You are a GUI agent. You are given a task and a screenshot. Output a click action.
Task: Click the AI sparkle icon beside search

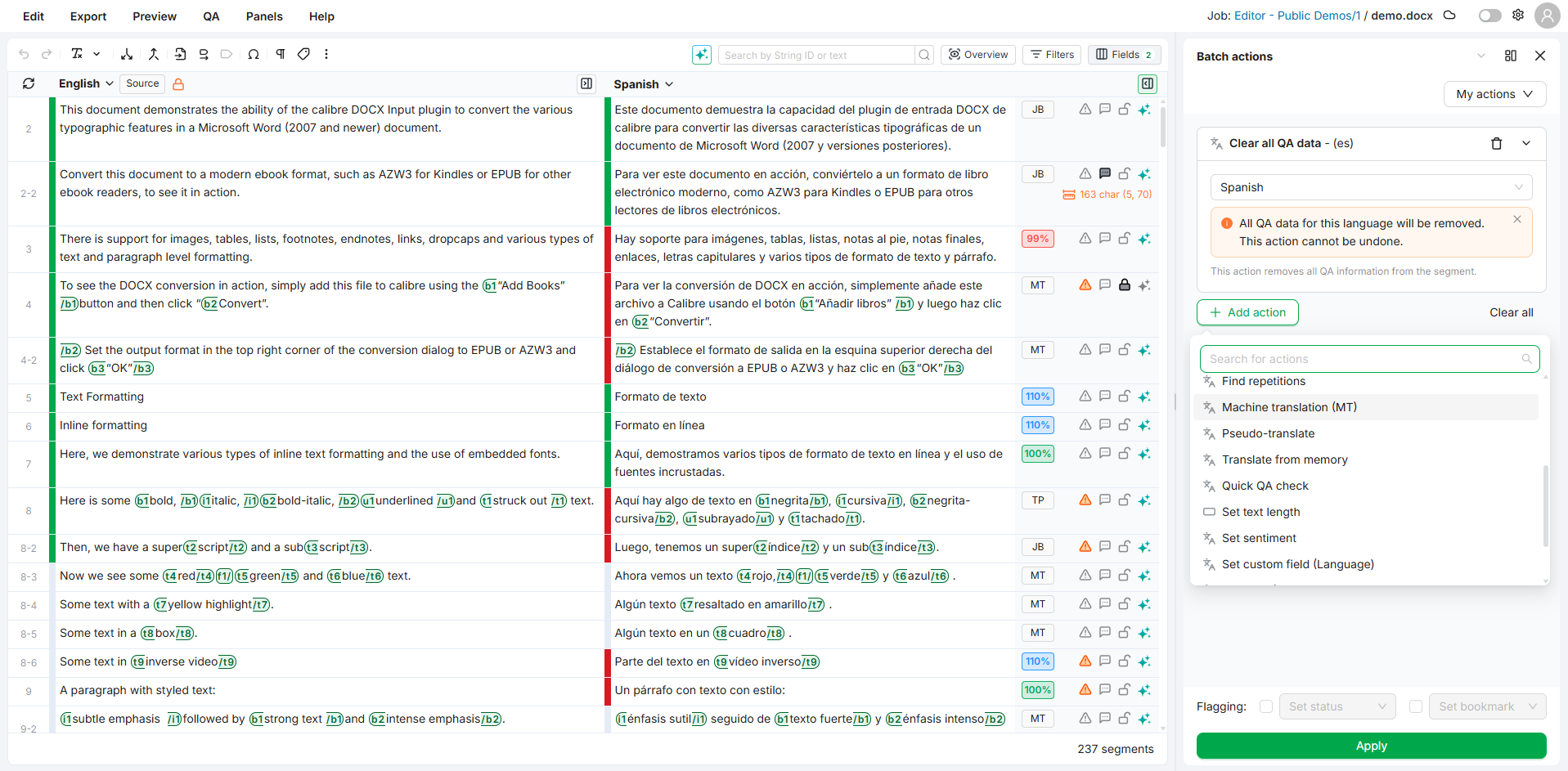click(701, 55)
